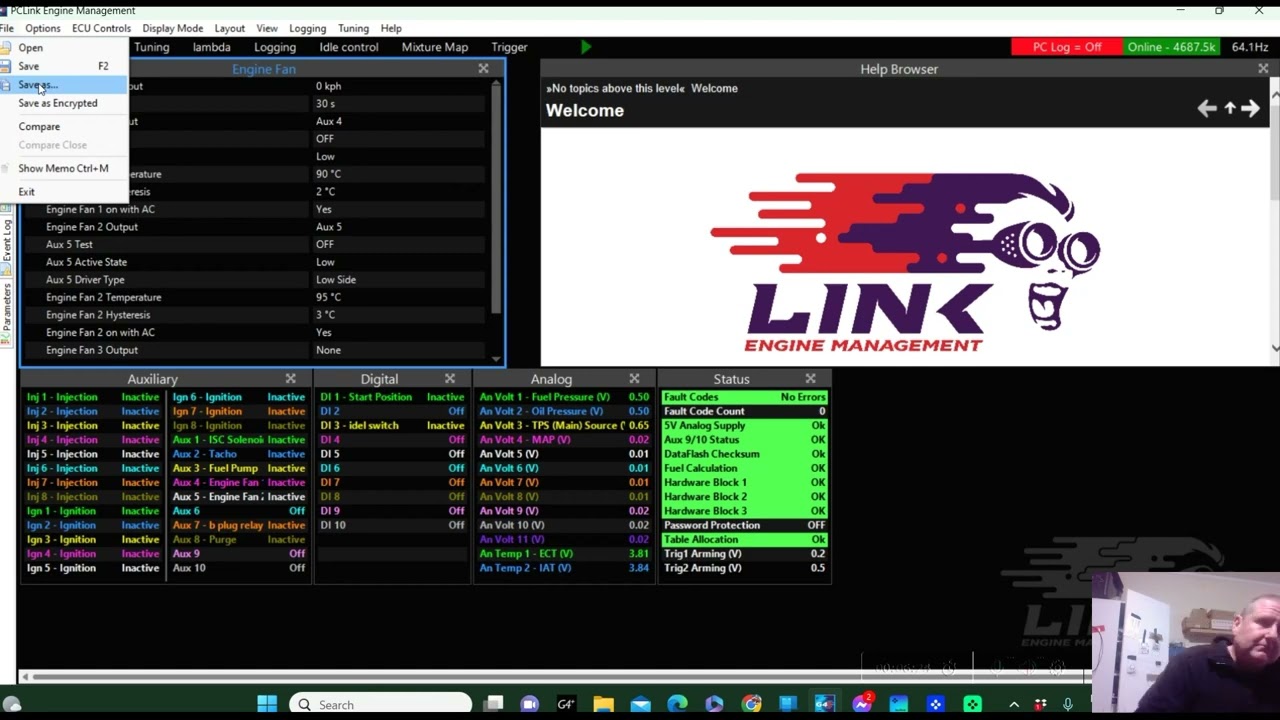Select Aux 5 Active State Low value
Screen dimensions: 1280x720
tap(325, 262)
